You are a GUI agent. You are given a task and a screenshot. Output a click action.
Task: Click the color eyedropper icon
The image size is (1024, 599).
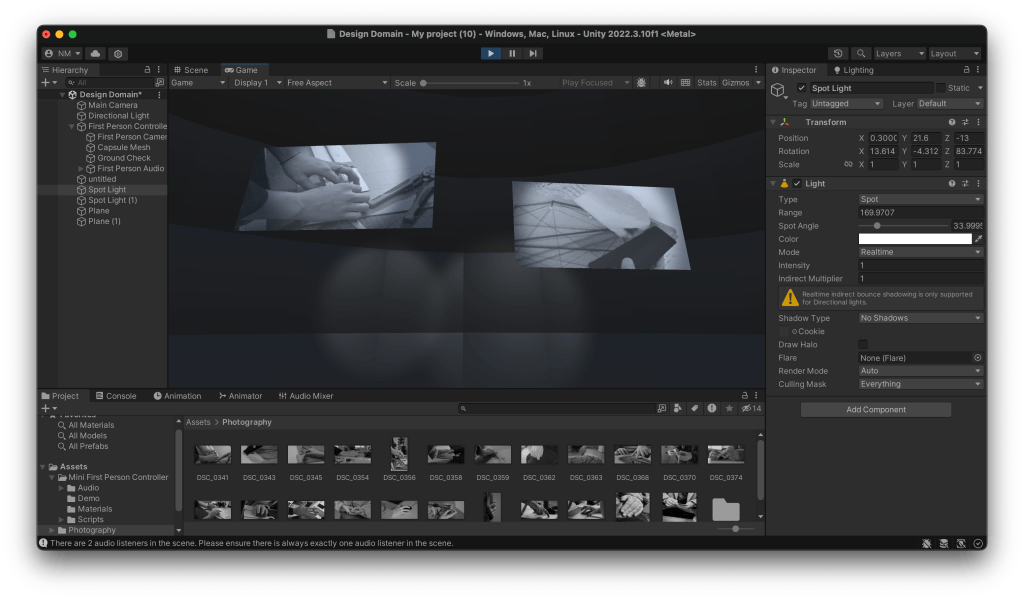pos(979,239)
